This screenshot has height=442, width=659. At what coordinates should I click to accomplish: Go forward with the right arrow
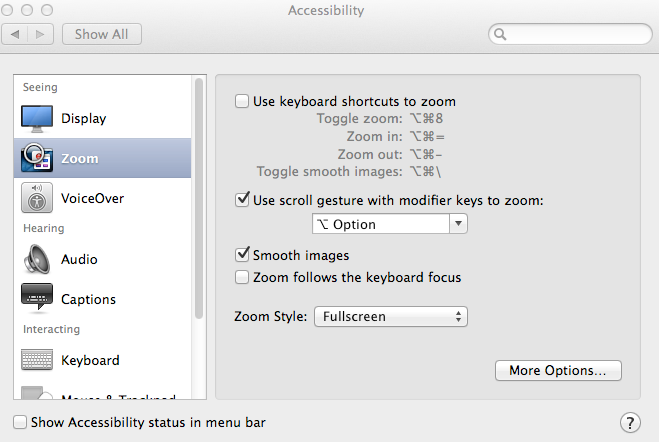point(40,34)
